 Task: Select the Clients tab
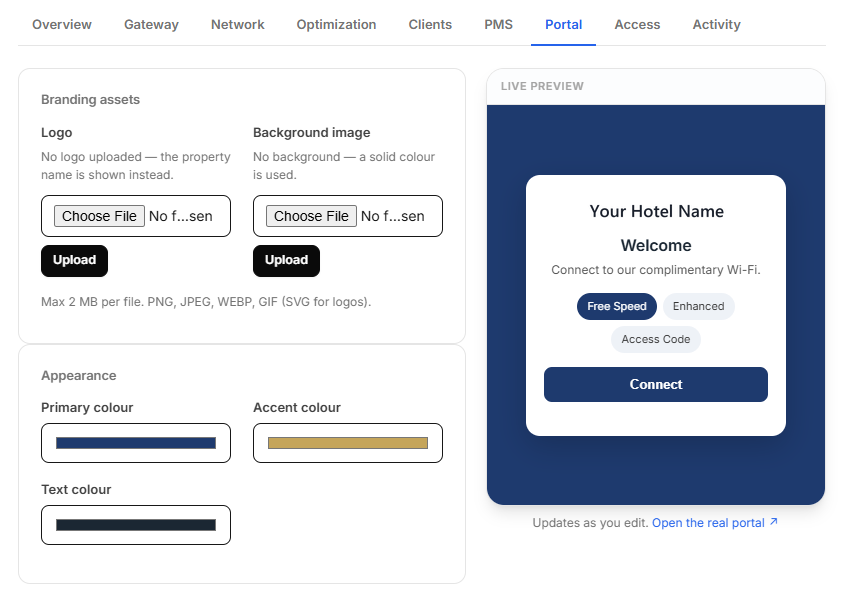430,25
